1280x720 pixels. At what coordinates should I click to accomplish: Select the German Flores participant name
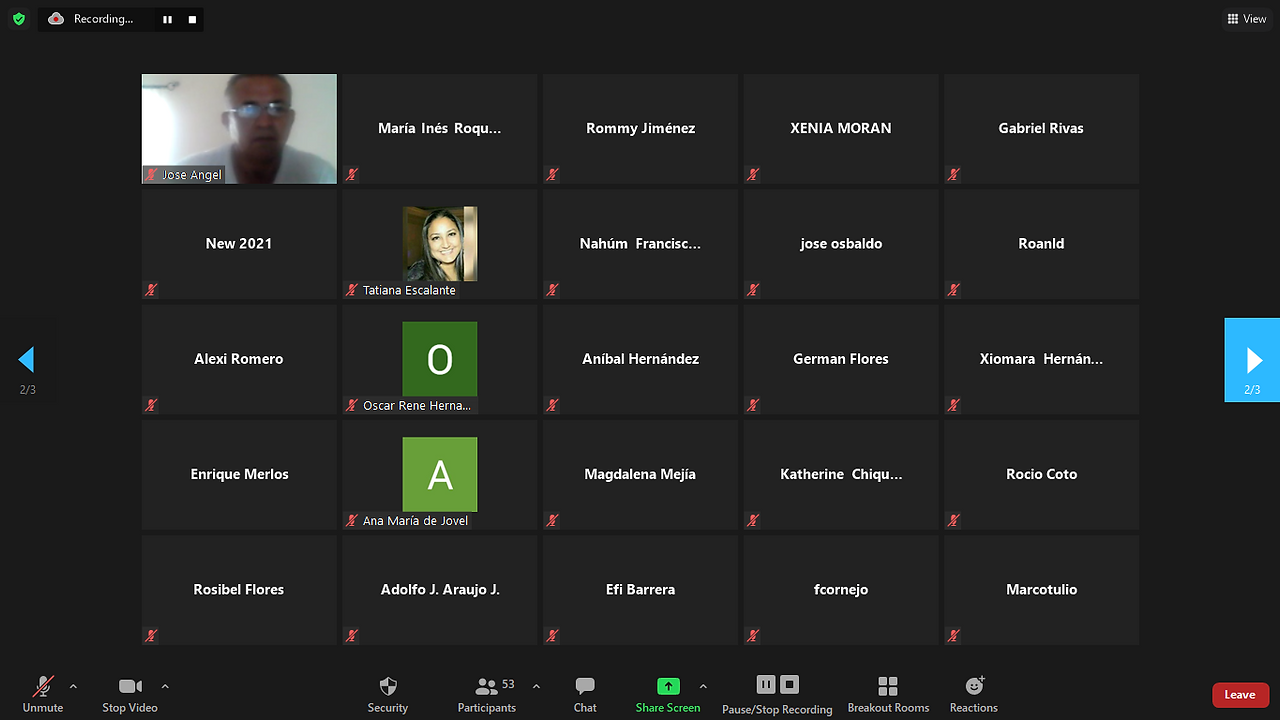pyautogui.click(x=841, y=358)
